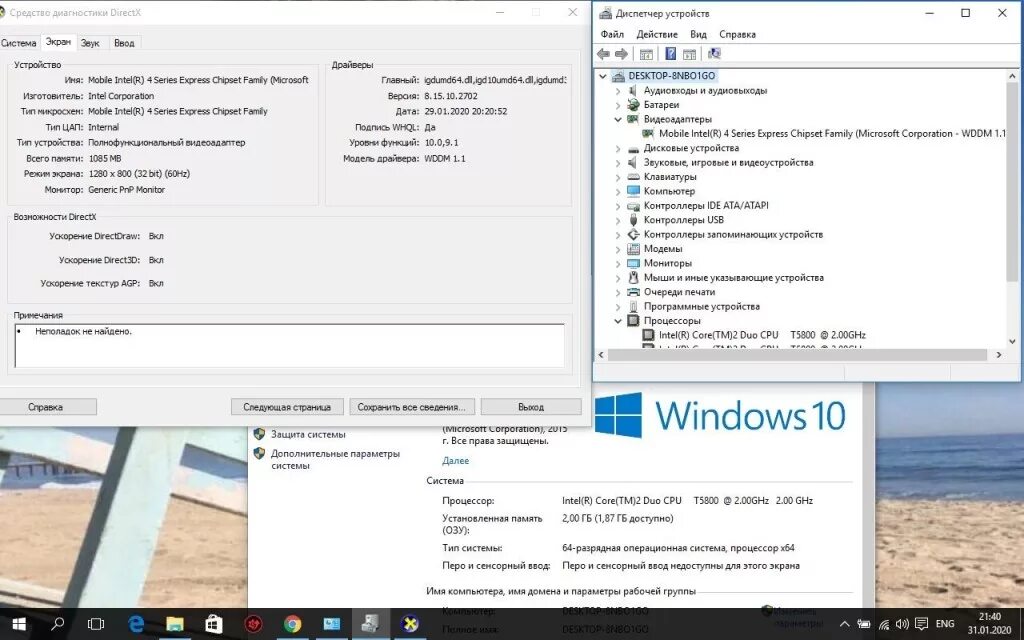Switch to the Система tab in DirectX tool
The image size is (1024, 640).
[18, 43]
